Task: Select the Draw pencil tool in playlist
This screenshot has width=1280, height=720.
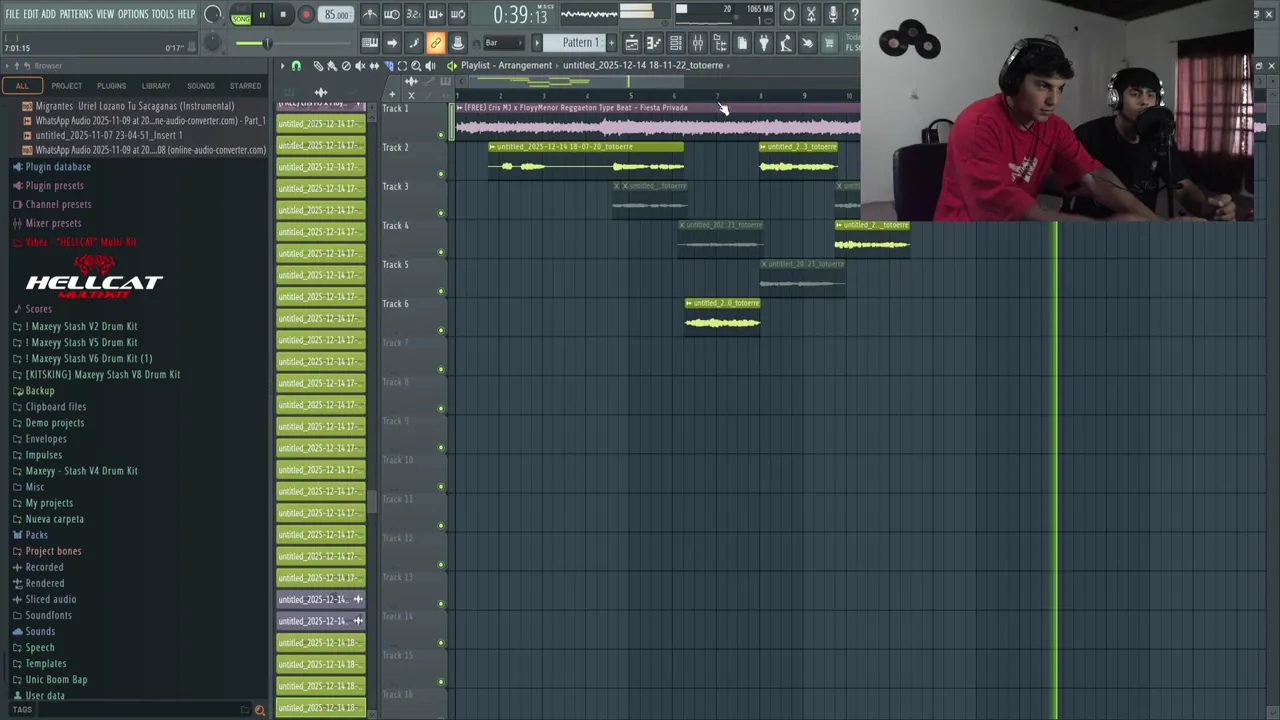Action: [x=318, y=66]
